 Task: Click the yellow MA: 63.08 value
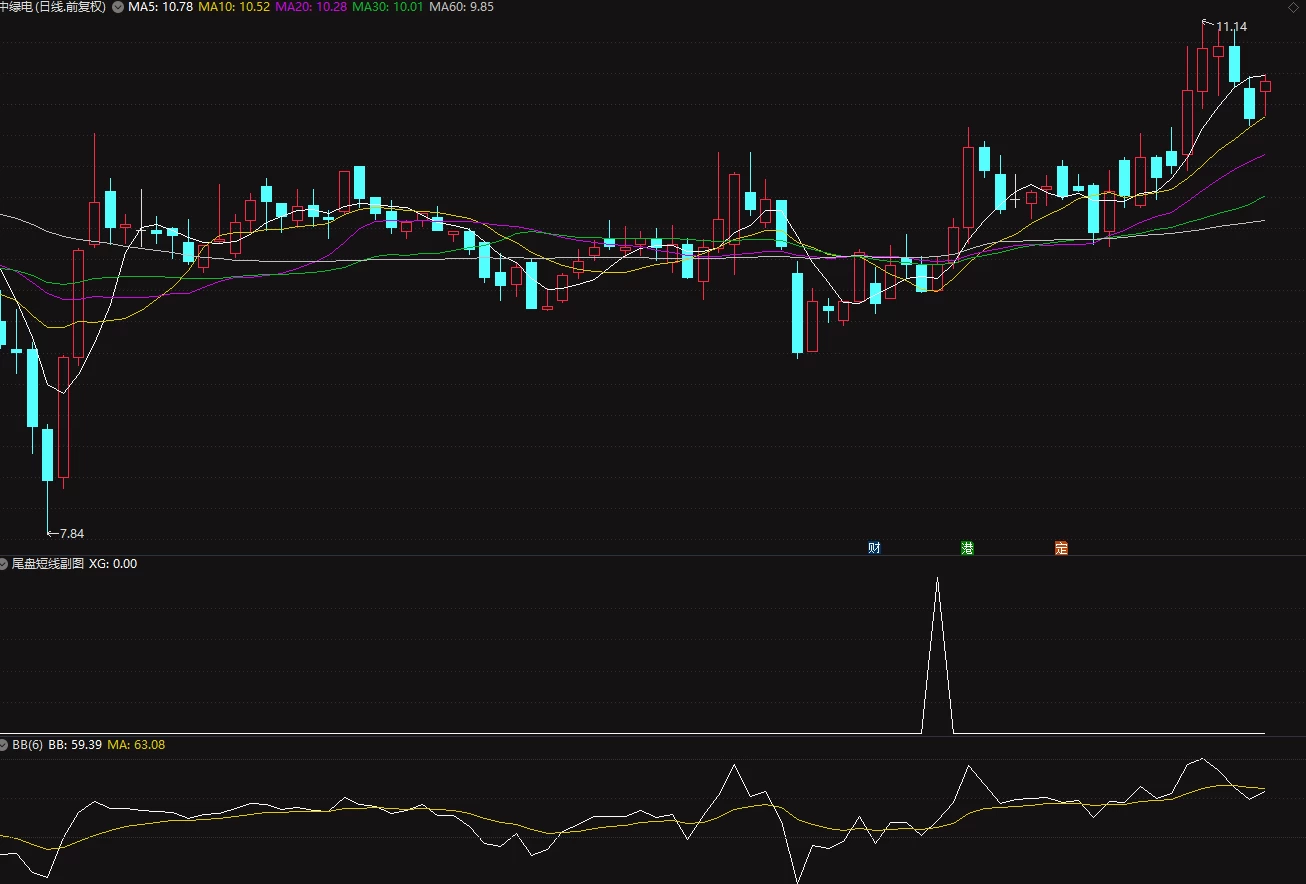[136, 745]
